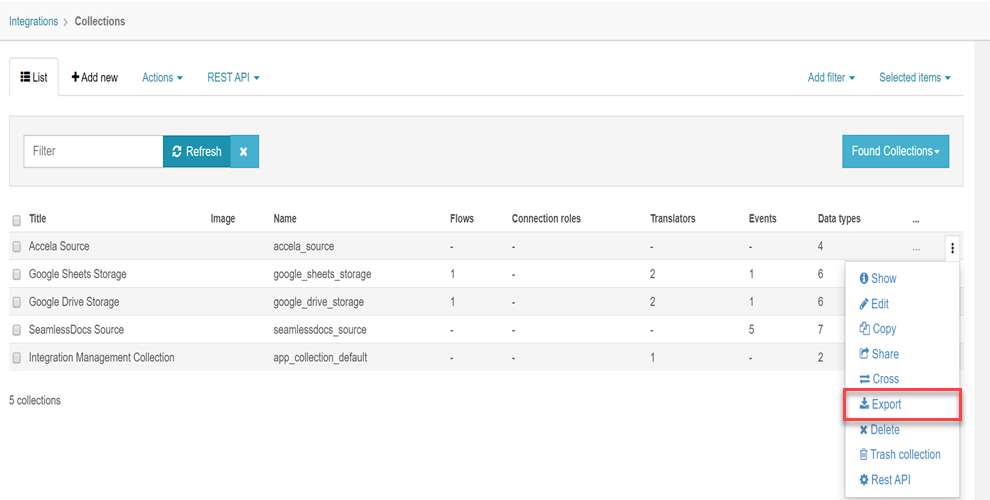The height and width of the screenshot is (500, 990).
Task: Check the Accela Source row checkbox
Action: coord(16,247)
